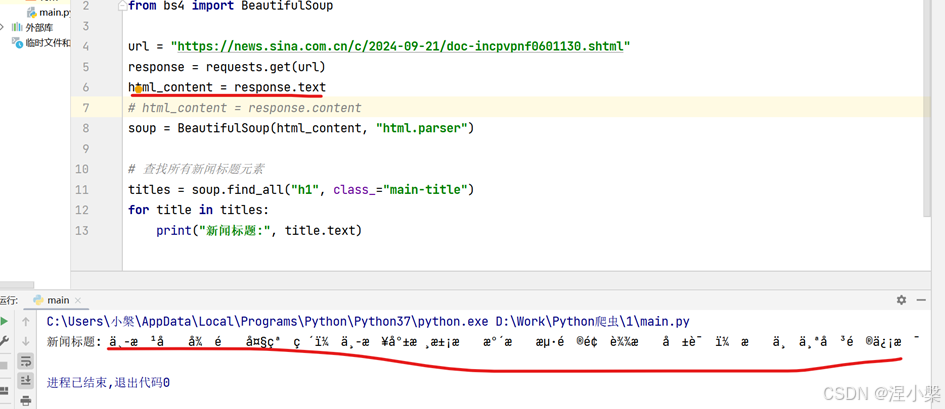
Task: Rerun the main script with the green arrow
Action: 4,322
